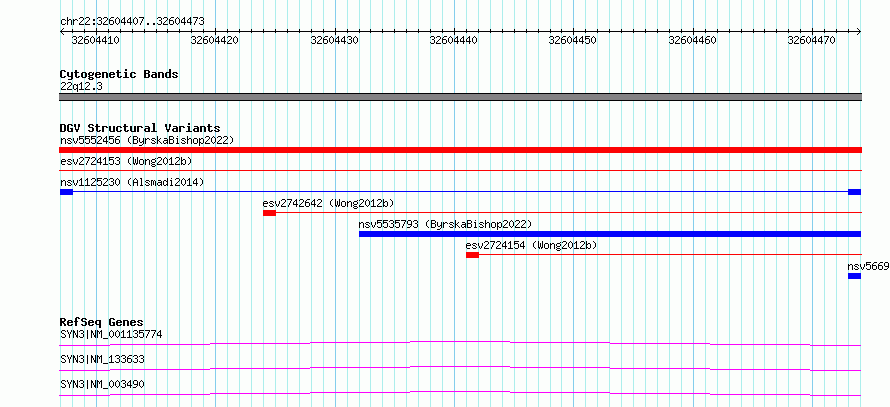The height and width of the screenshot is (407, 890).
Task: Click the chr22:32604407..32604473 coordinate label
Action: (x=132, y=22)
